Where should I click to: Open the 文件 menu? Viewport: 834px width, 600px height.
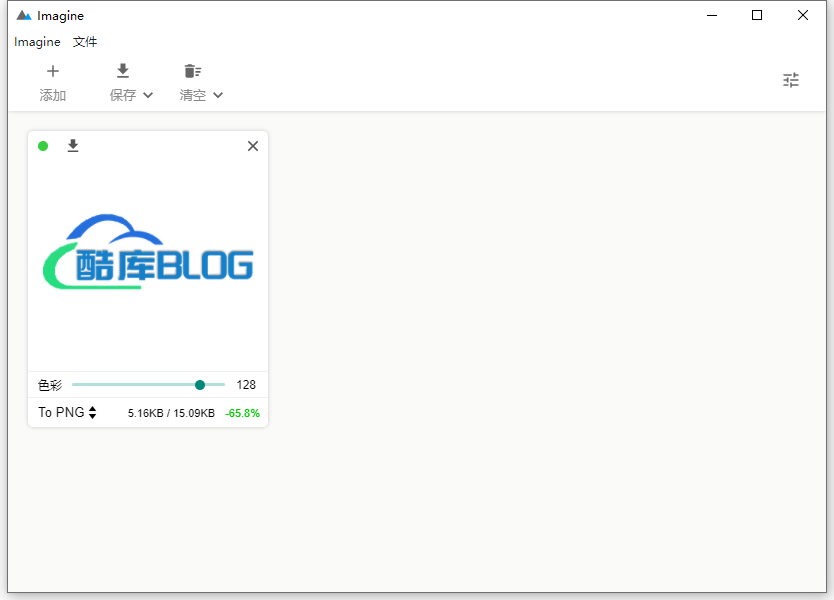85,42
